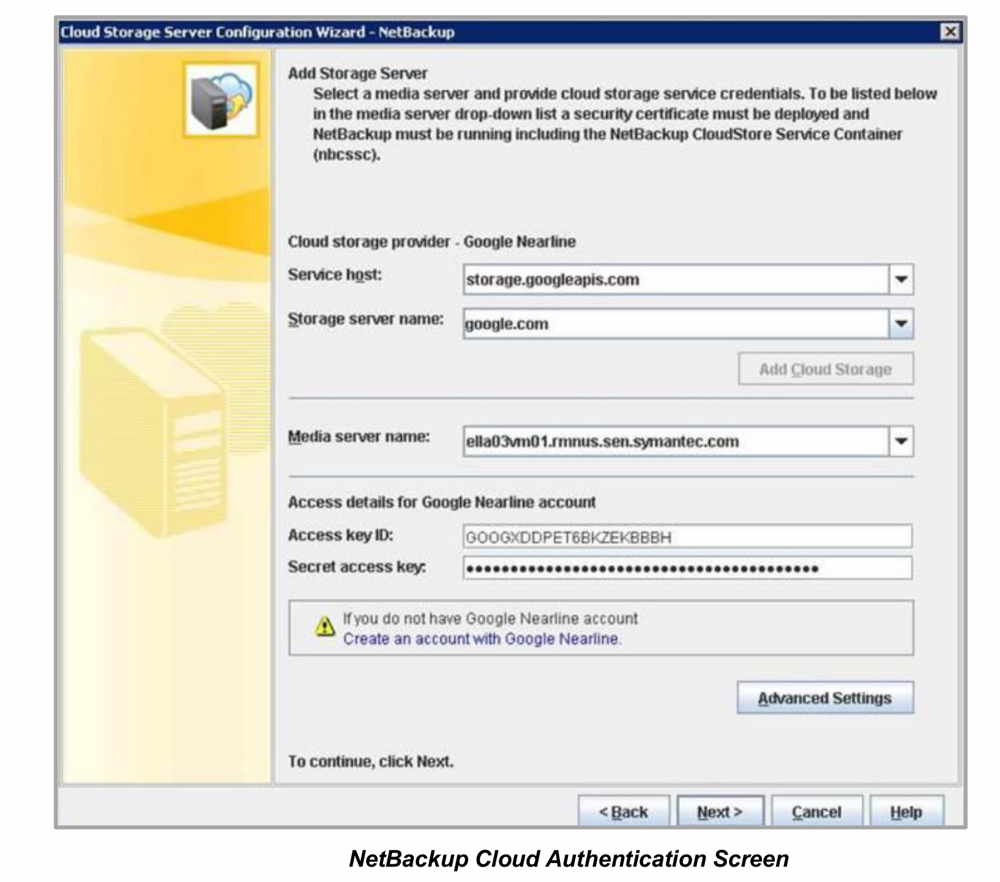Click the yellow warning triangle icon
The height and width of the screenshot is (882, 1000).
[325, 627]
